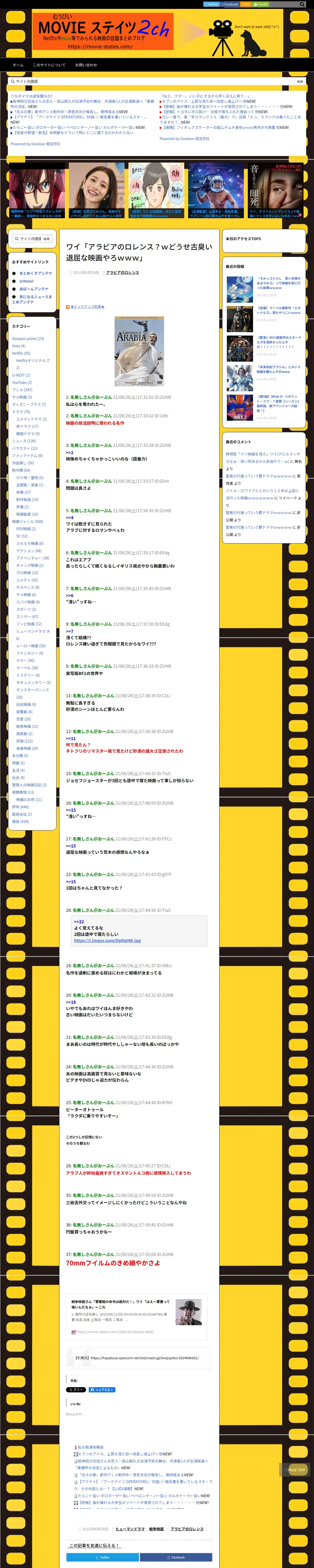Viewport: 314px width, 1568px height.
Task: Click the アラビアのロレンス footer tag
Action: [187, 1529]
